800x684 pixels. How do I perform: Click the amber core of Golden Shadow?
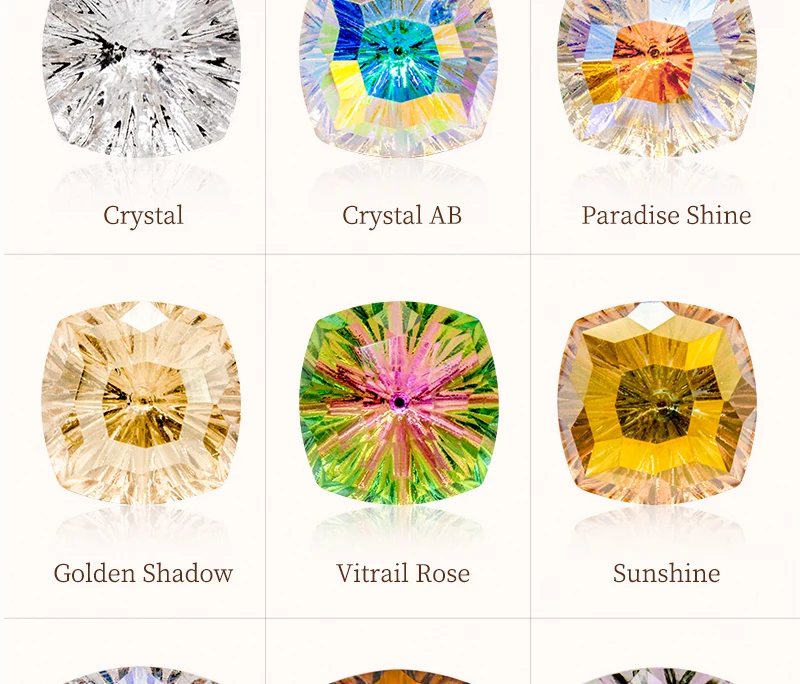coord(144,404)
